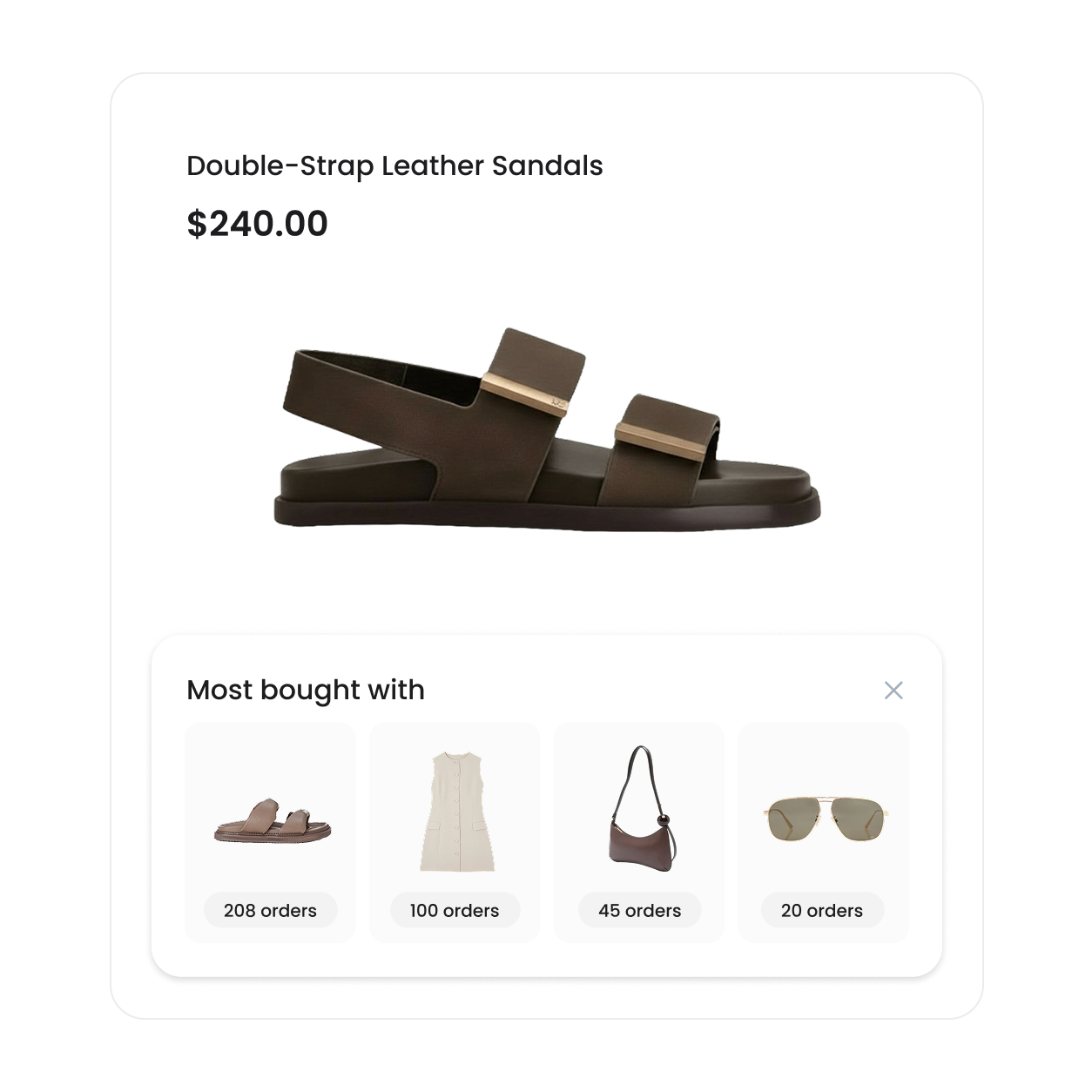1092x1092 pixels.
Task: Select the shoulder bag product card
Action: (x=639, y=832)
